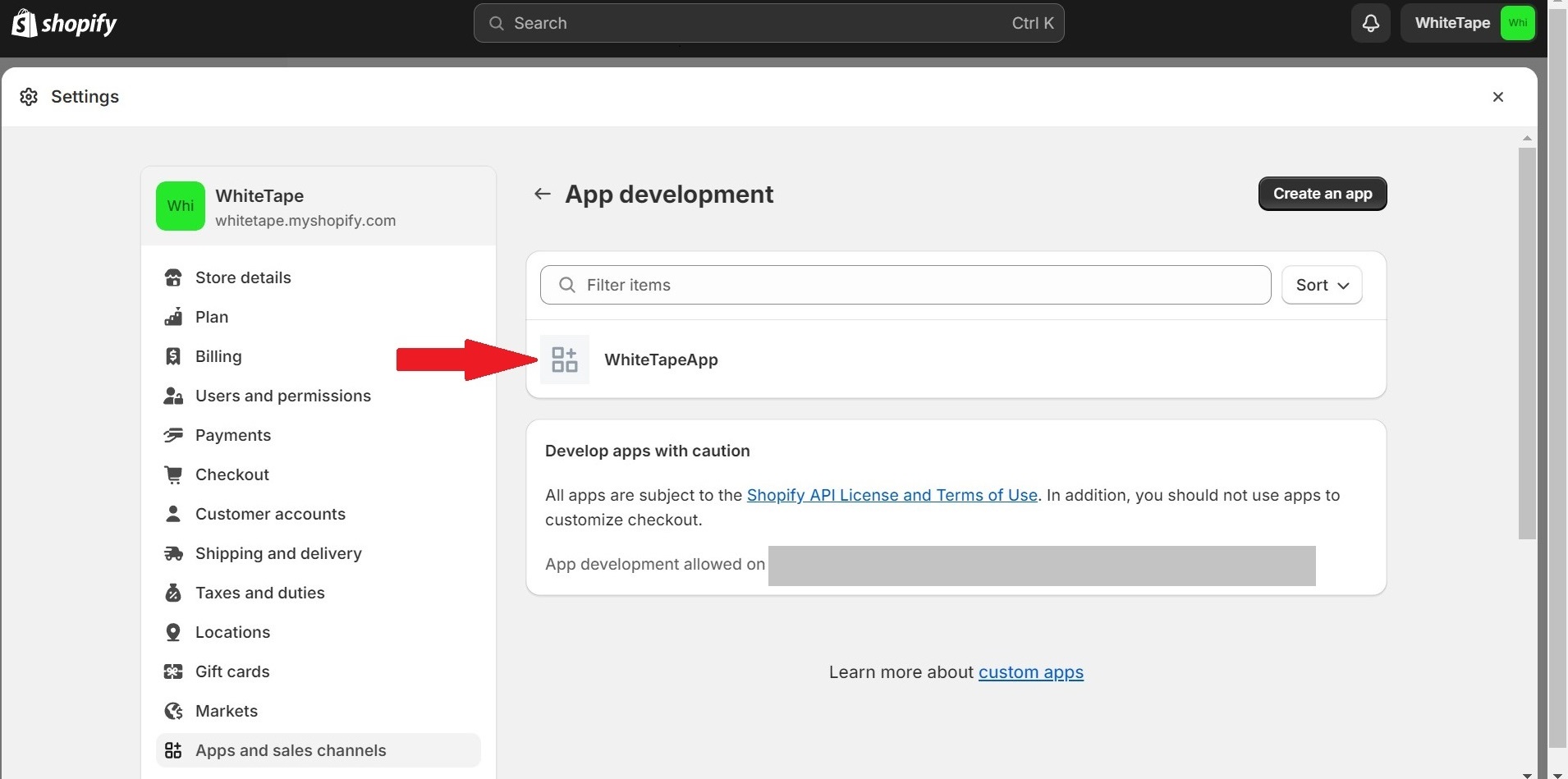The height and width of the screenshot is (779, 1568).
Task: Click the Shipping and delivery truck icon
Action: (173, 553)
